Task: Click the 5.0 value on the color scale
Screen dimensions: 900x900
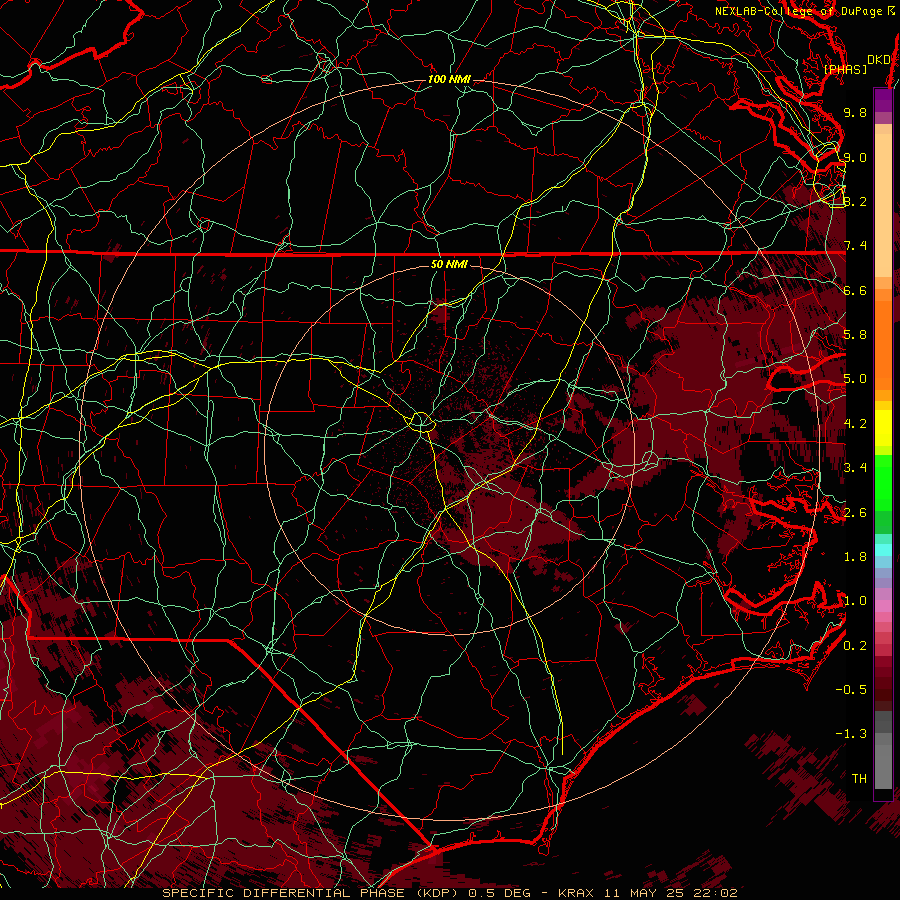Action: point(855,379)
